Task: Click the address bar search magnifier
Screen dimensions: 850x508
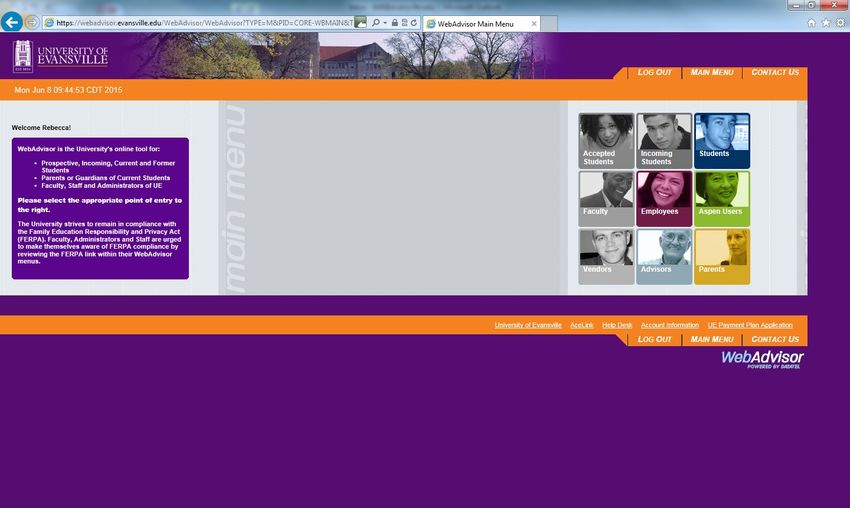Action: [x=375, y=23]
